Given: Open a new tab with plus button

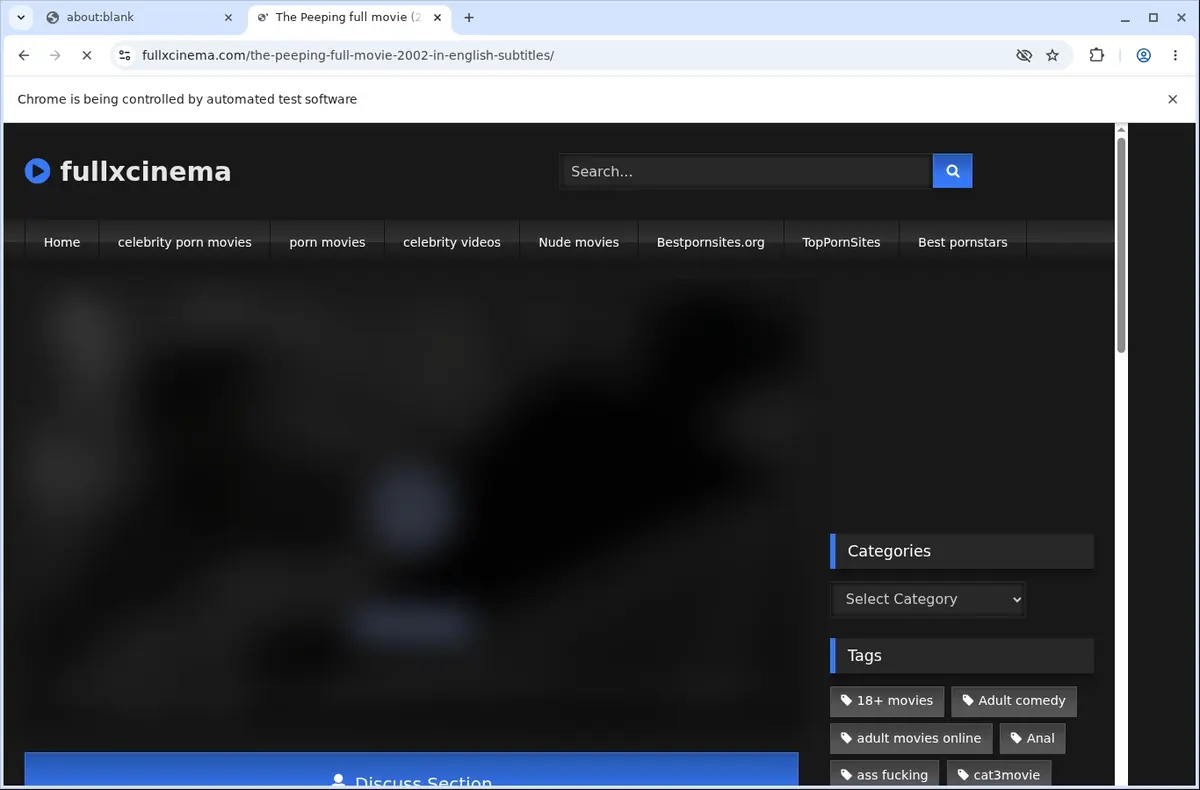Looking at the screenshot, I should [469, 17].
